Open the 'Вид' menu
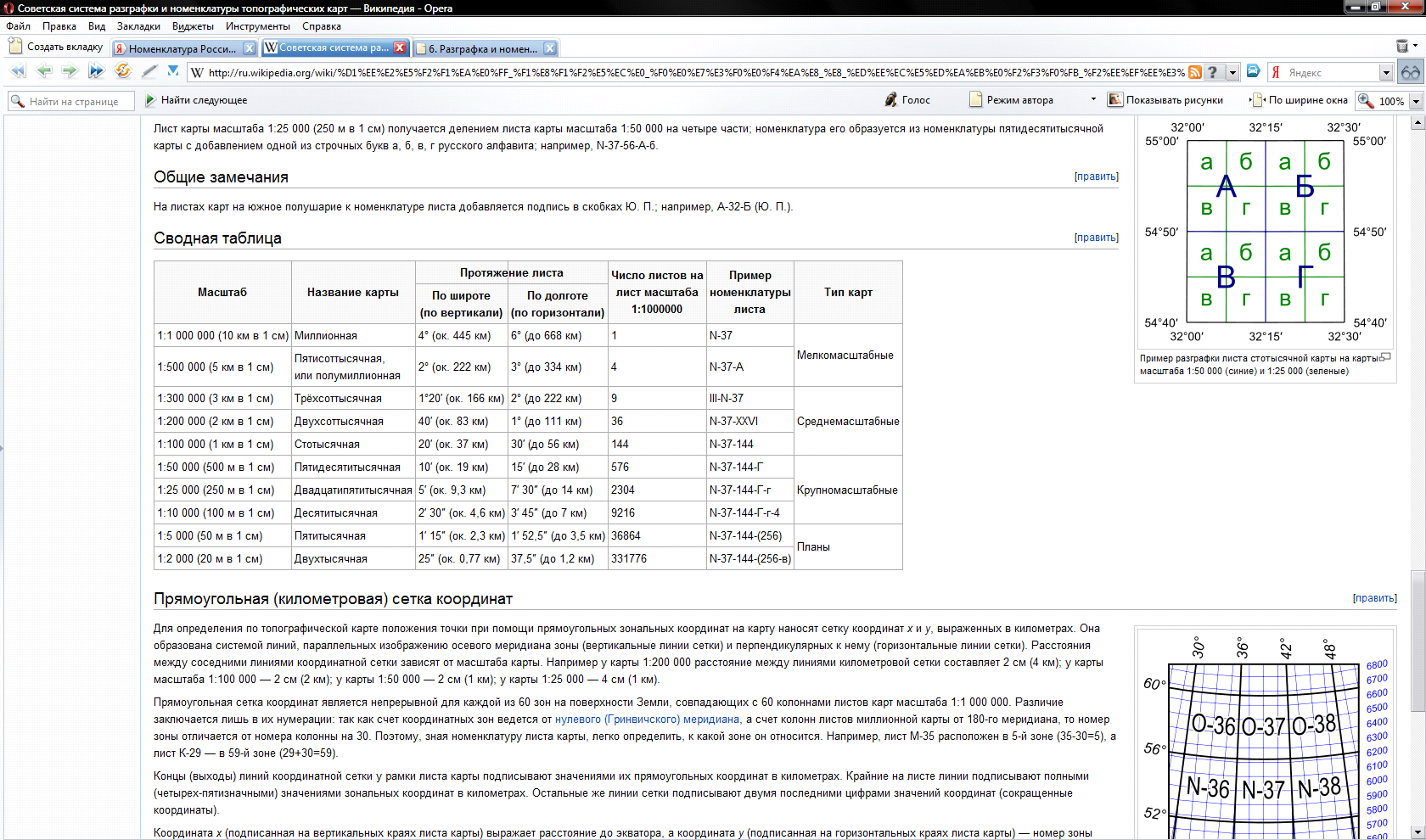Screen dimensions: 1426x840 (x=97, y=26)
